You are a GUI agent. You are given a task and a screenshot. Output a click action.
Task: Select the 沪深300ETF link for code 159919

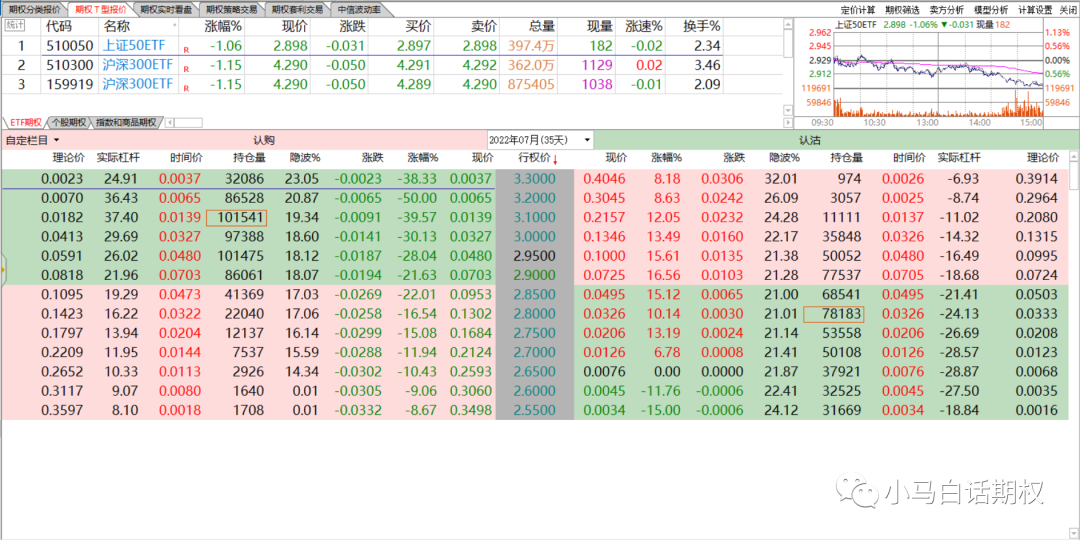pyautogui.click(x=138, y=85)
